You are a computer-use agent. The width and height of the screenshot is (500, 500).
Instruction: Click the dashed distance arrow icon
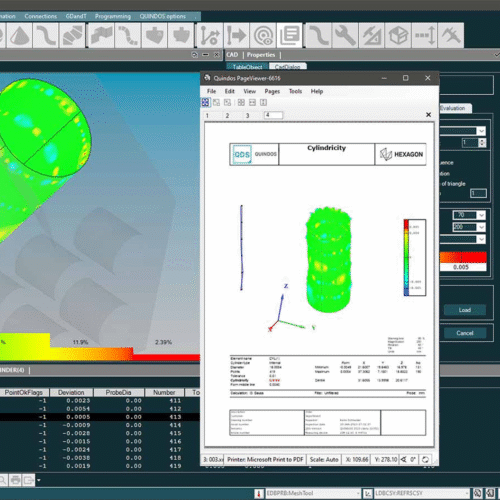click(x=424, y=35)
